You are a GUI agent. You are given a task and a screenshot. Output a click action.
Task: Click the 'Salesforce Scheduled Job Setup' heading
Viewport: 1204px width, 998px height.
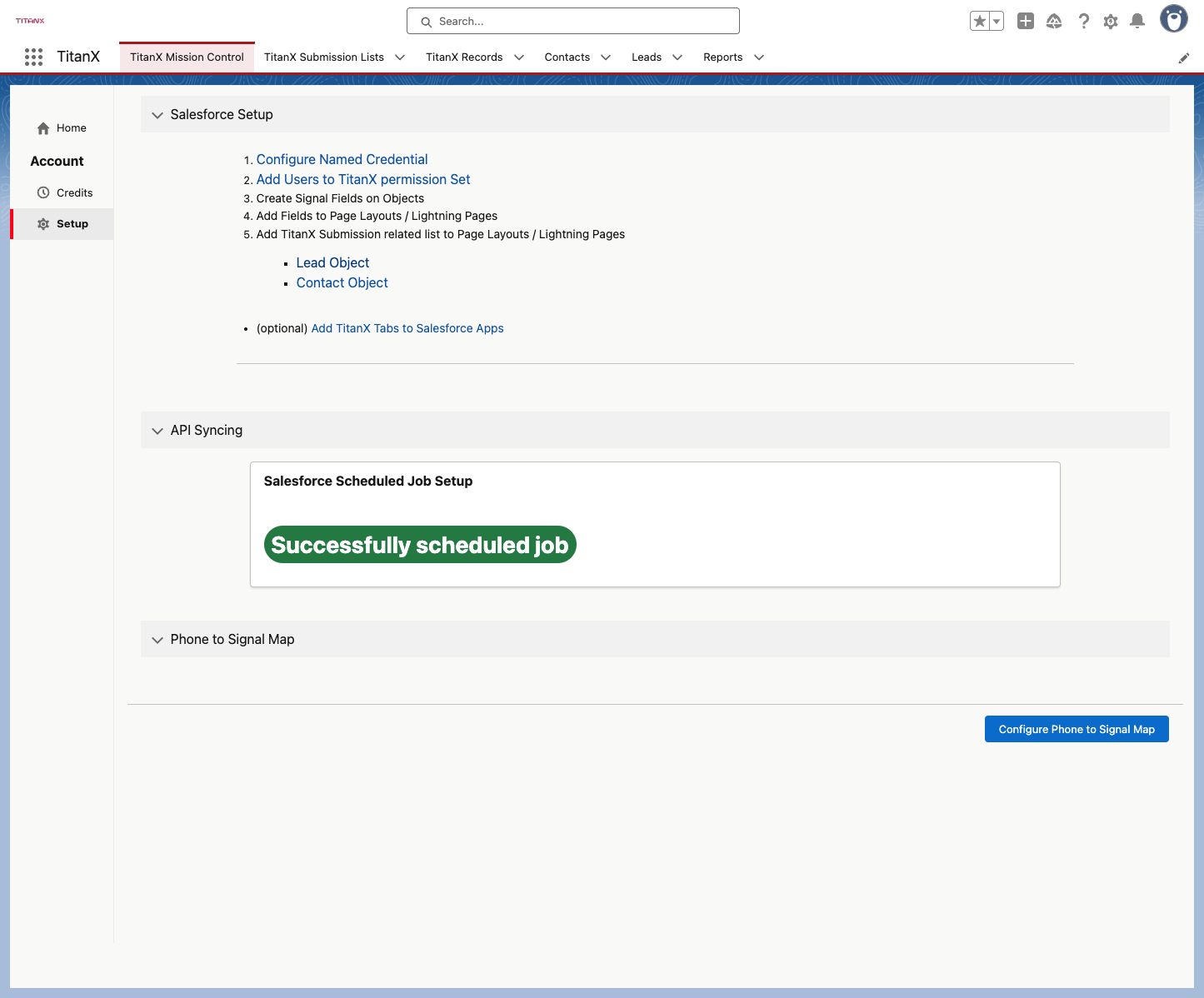pos(368,481)
